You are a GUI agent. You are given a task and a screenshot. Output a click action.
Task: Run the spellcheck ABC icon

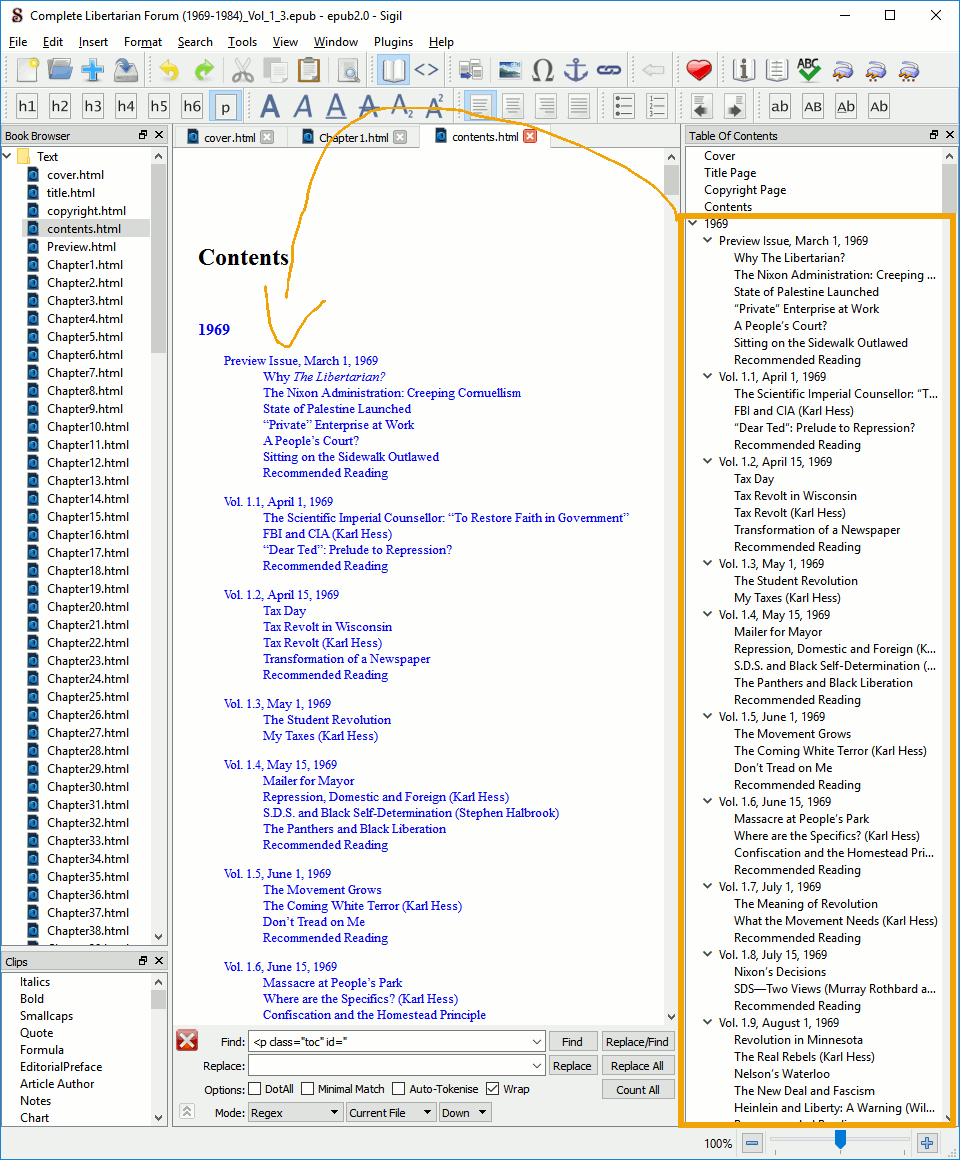point(809,70)
